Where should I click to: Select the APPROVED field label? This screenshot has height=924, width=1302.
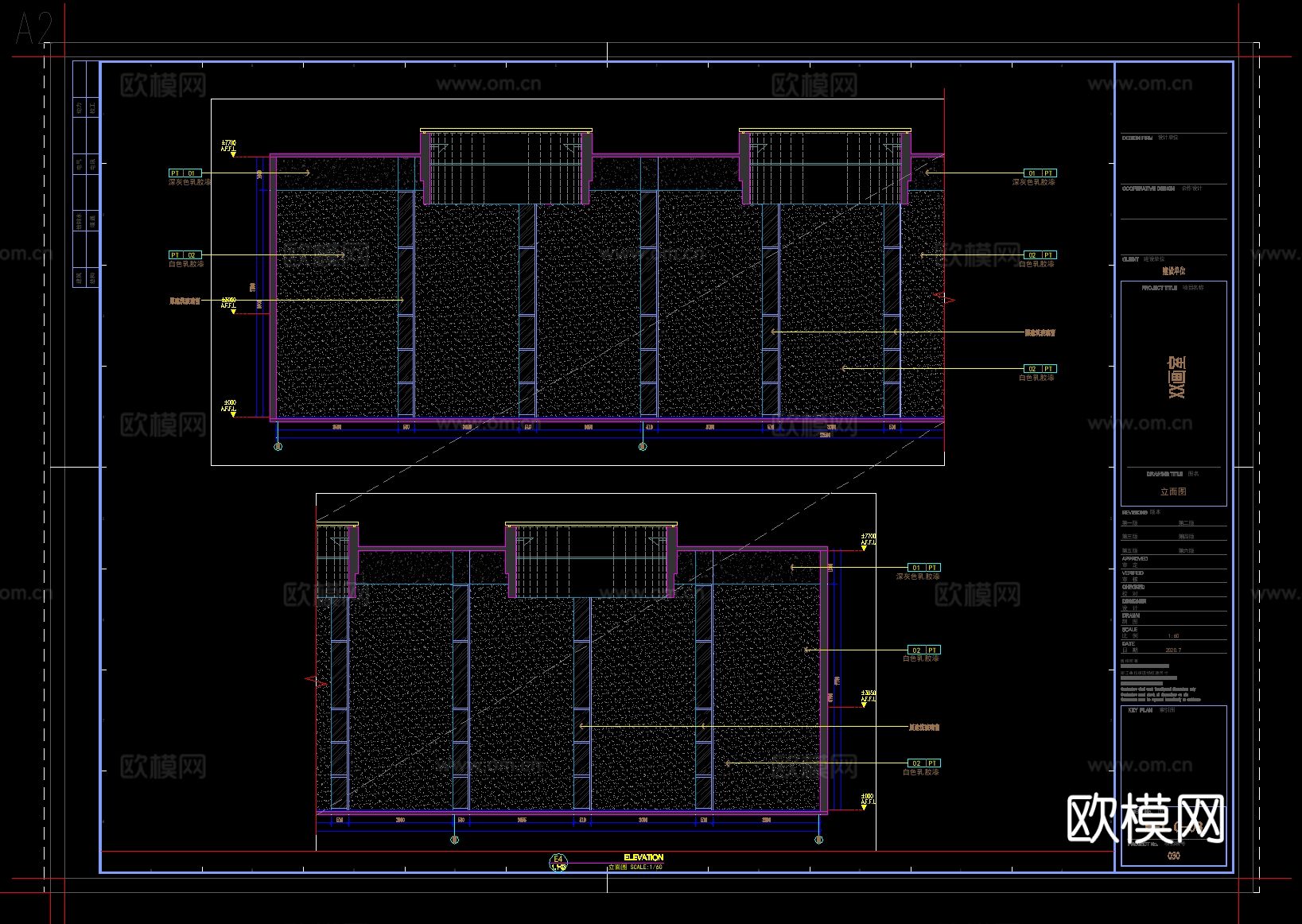1134,559
